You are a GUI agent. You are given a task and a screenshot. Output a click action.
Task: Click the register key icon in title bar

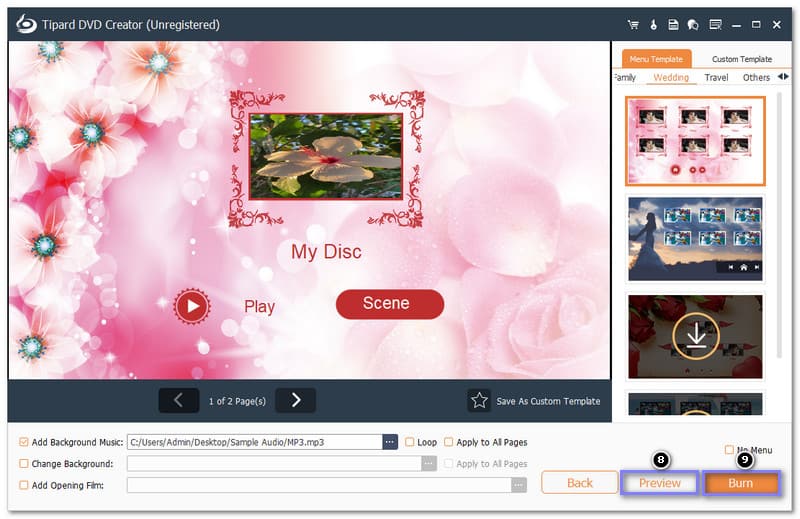click(653, 24)
